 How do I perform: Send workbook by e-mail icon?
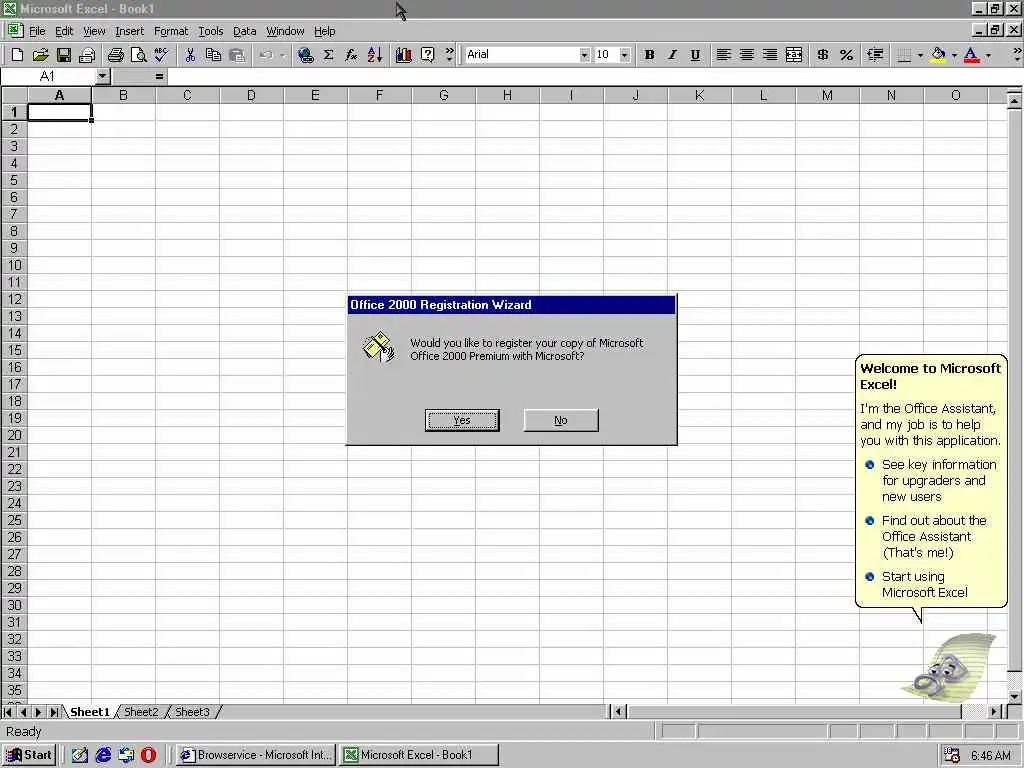click(x=87, y=56)
